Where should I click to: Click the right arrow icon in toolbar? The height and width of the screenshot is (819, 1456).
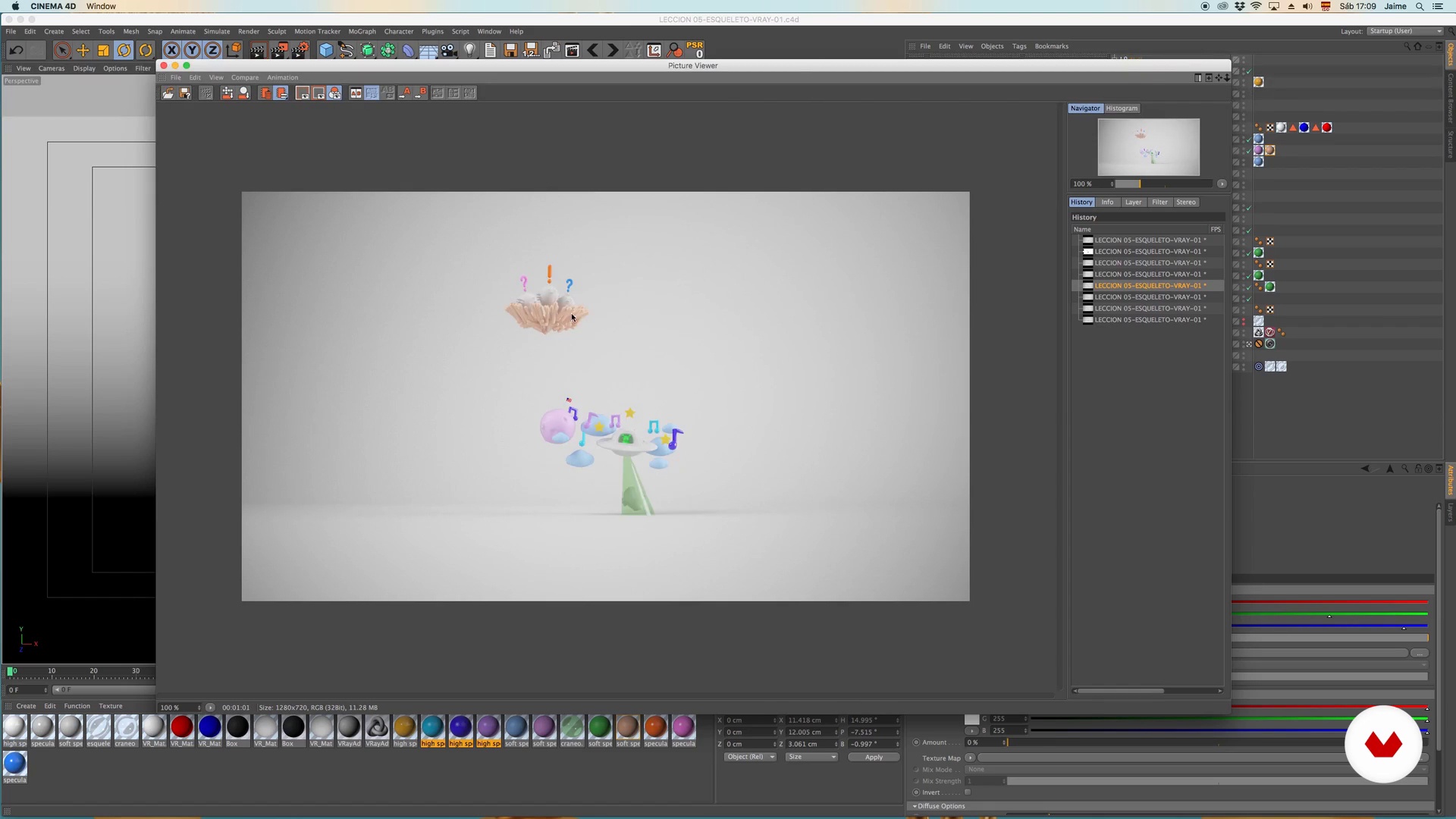[x=613, y=51]
